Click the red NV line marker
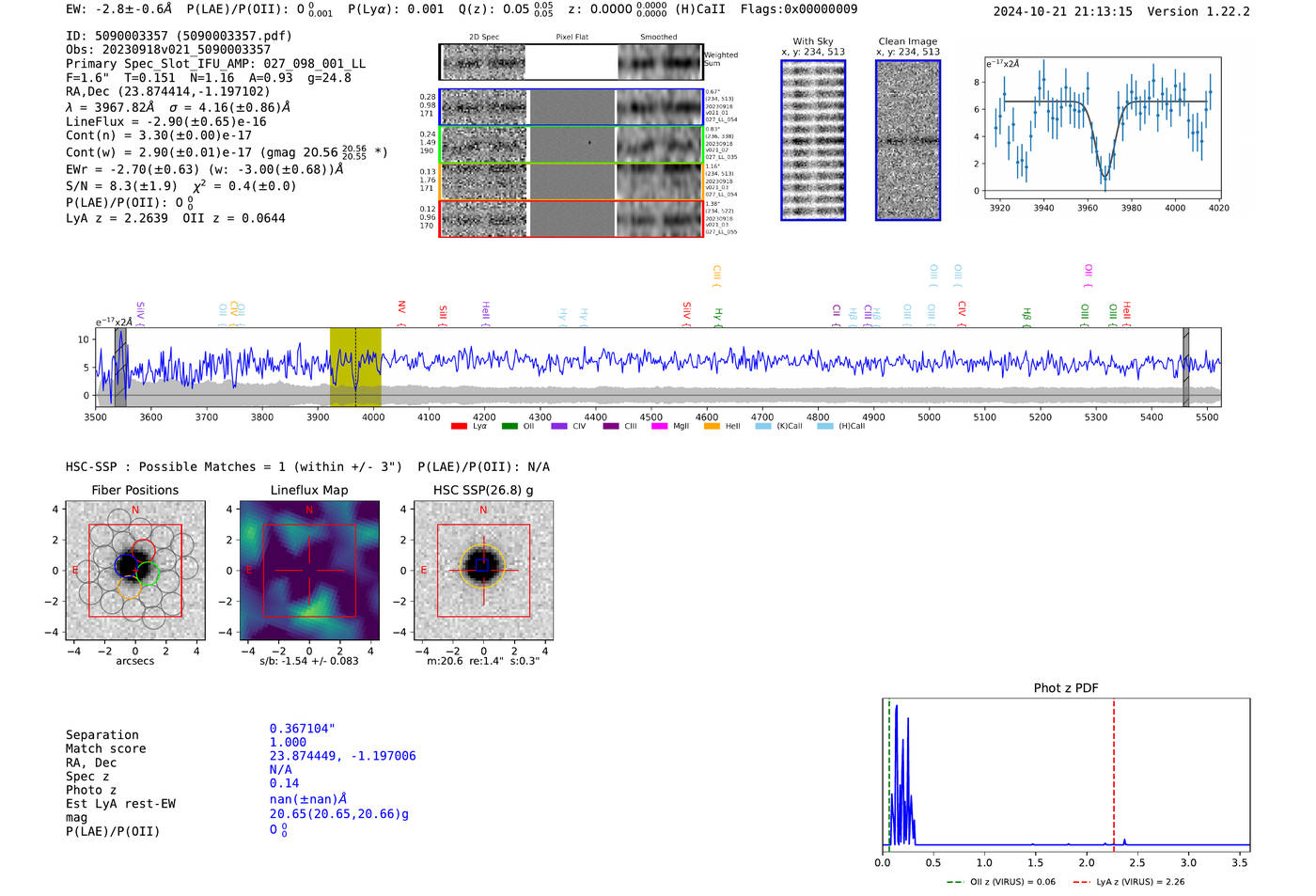This screenshot has height=896, width=1316. coord(401,308)
